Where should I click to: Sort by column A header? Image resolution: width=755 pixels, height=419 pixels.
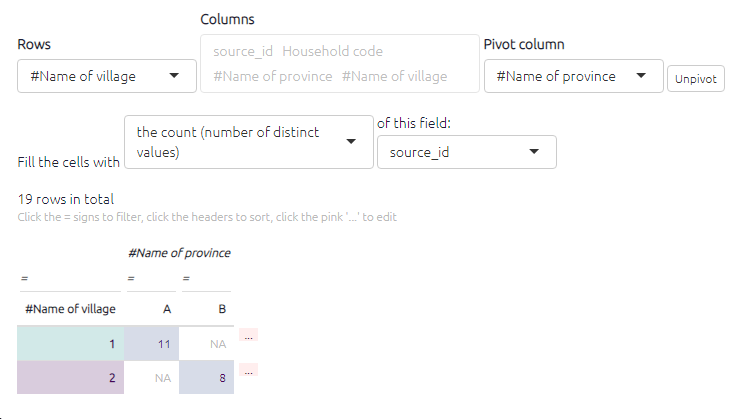[x=166, y=309]
